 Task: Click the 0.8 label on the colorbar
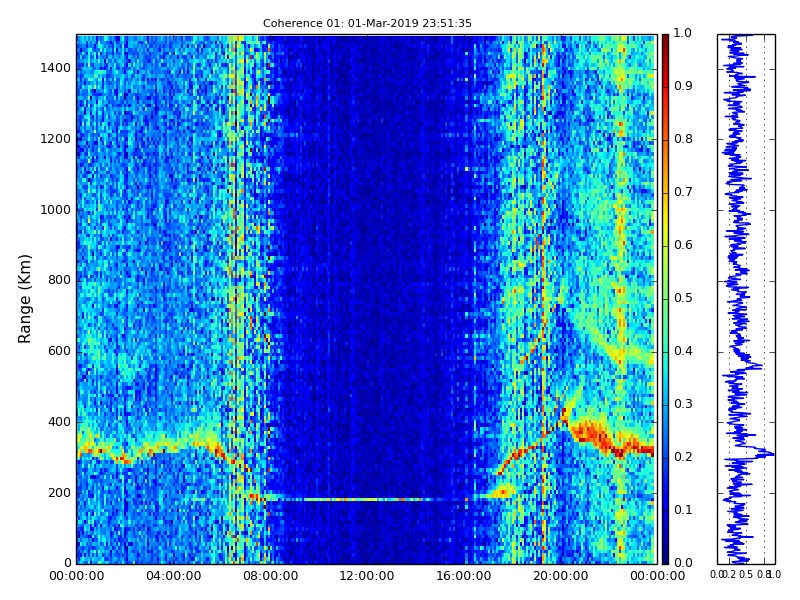pyautogui.click(x=683, y=139)
